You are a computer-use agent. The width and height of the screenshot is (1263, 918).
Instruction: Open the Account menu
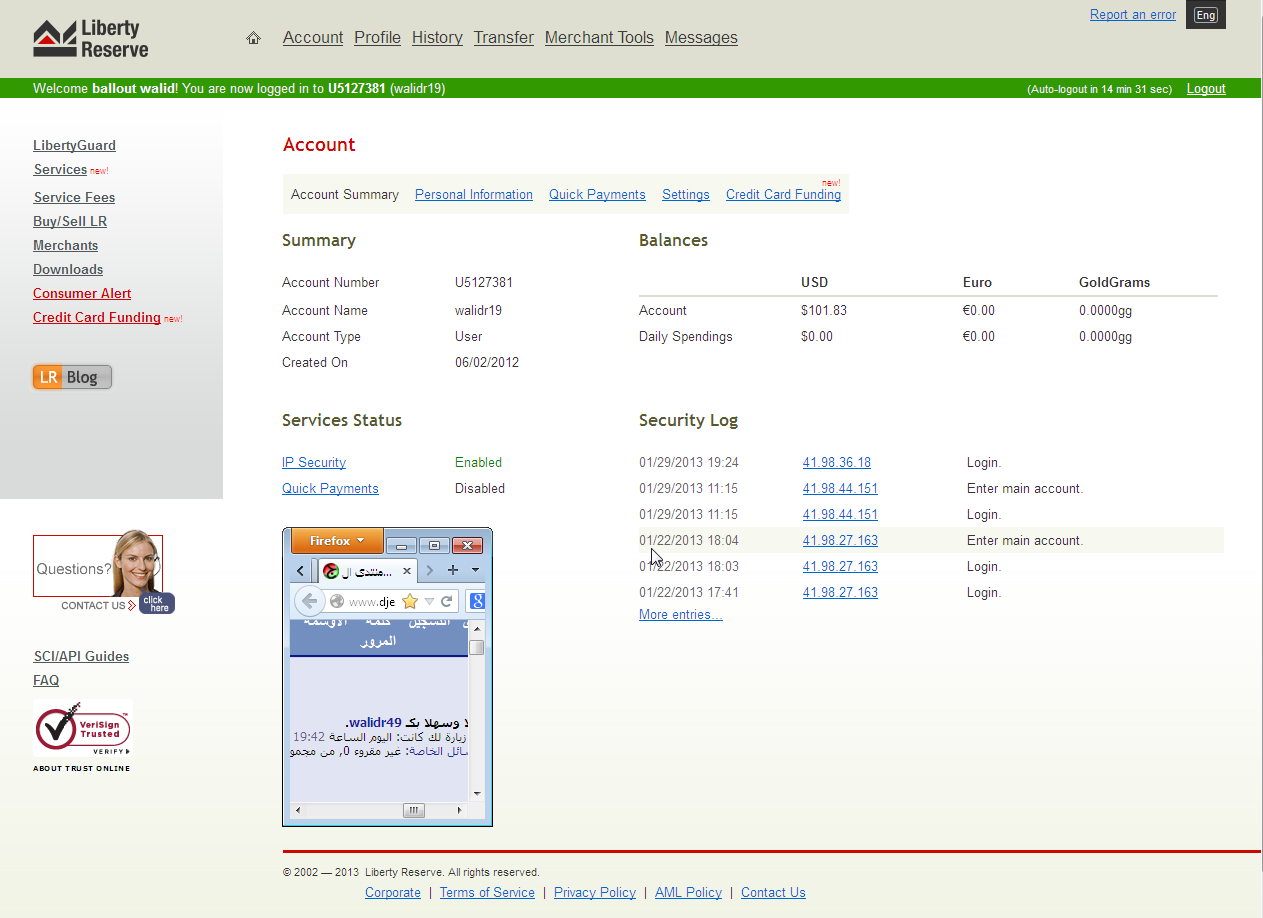pos(313,38)
